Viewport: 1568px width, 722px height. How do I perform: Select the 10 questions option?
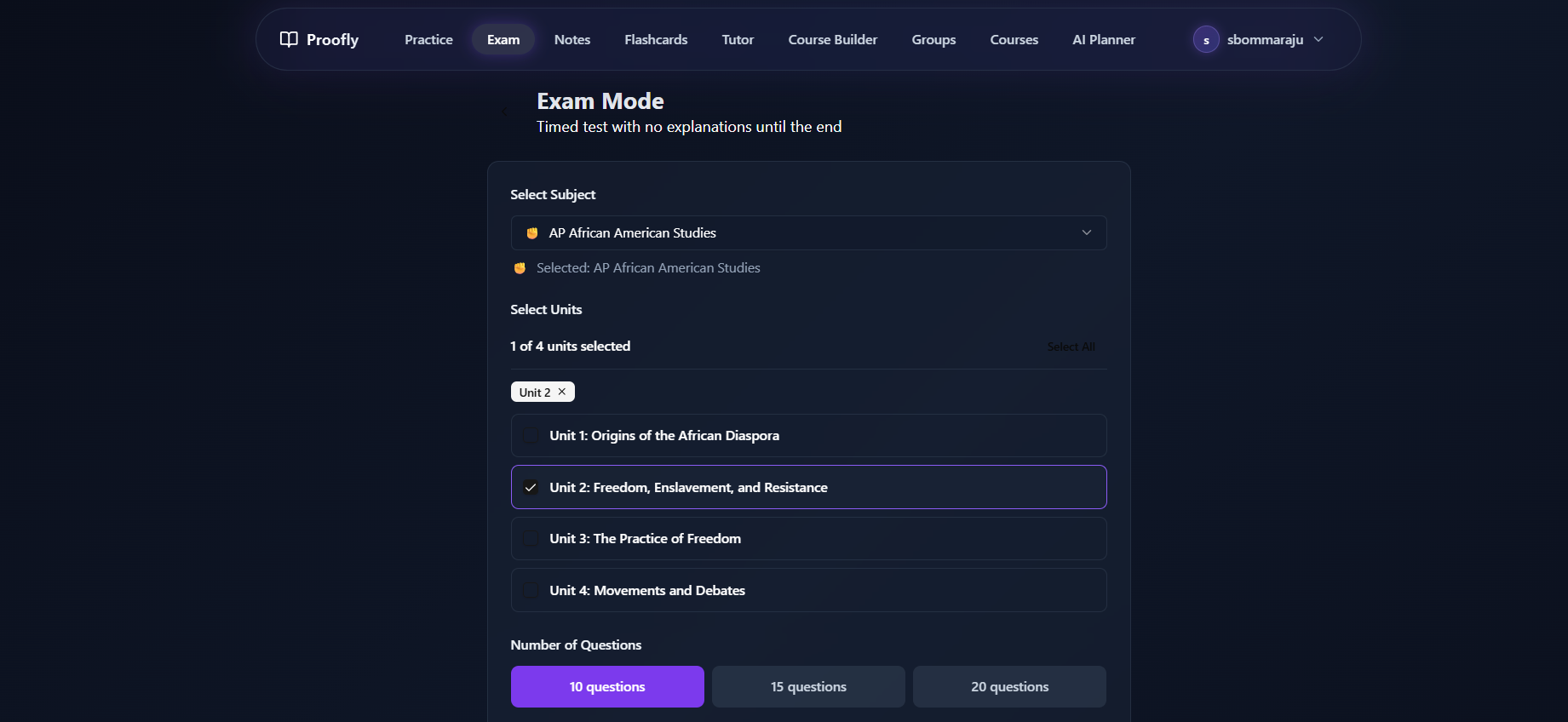pos(607,687)
